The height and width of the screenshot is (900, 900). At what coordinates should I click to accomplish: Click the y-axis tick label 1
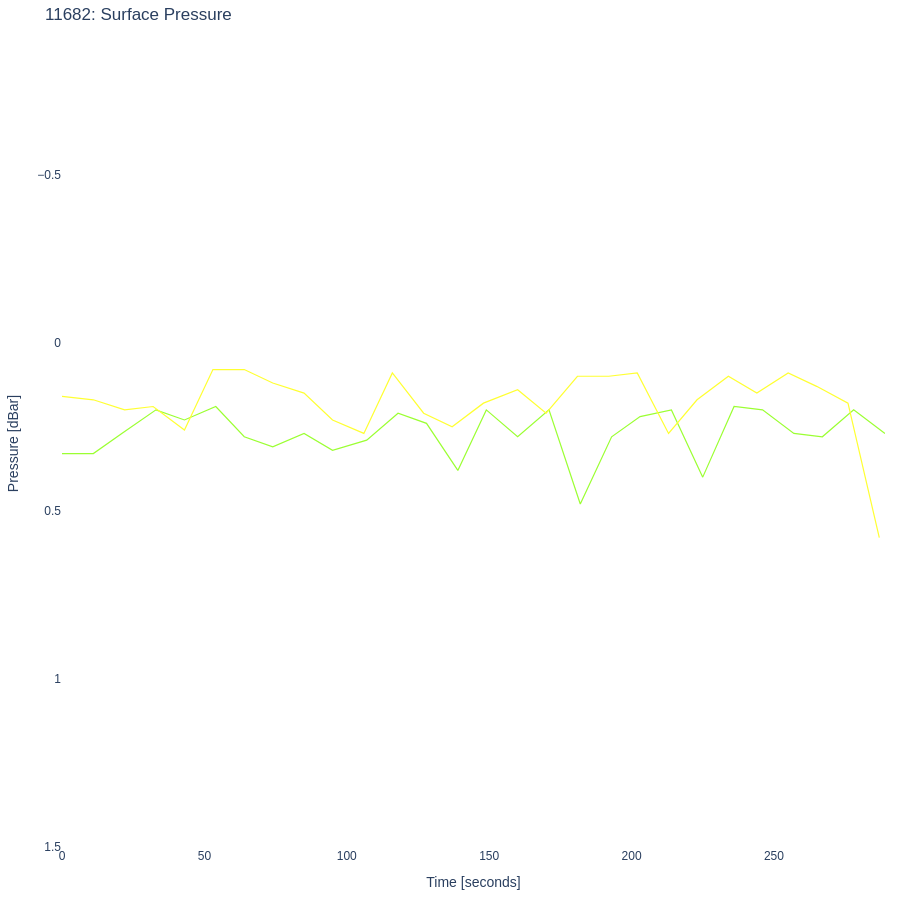pos(57,679)
